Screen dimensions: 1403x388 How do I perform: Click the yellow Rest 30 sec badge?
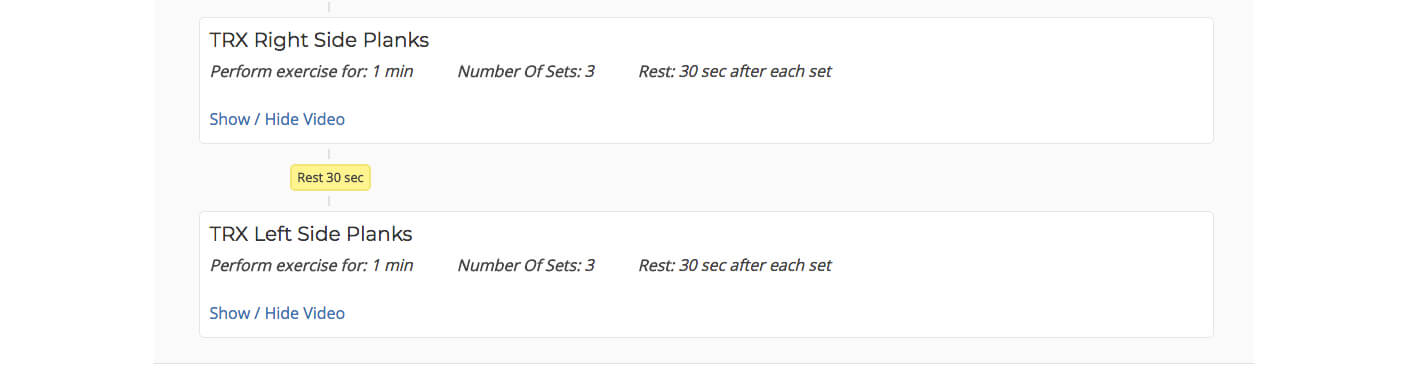tap(330, 177)
